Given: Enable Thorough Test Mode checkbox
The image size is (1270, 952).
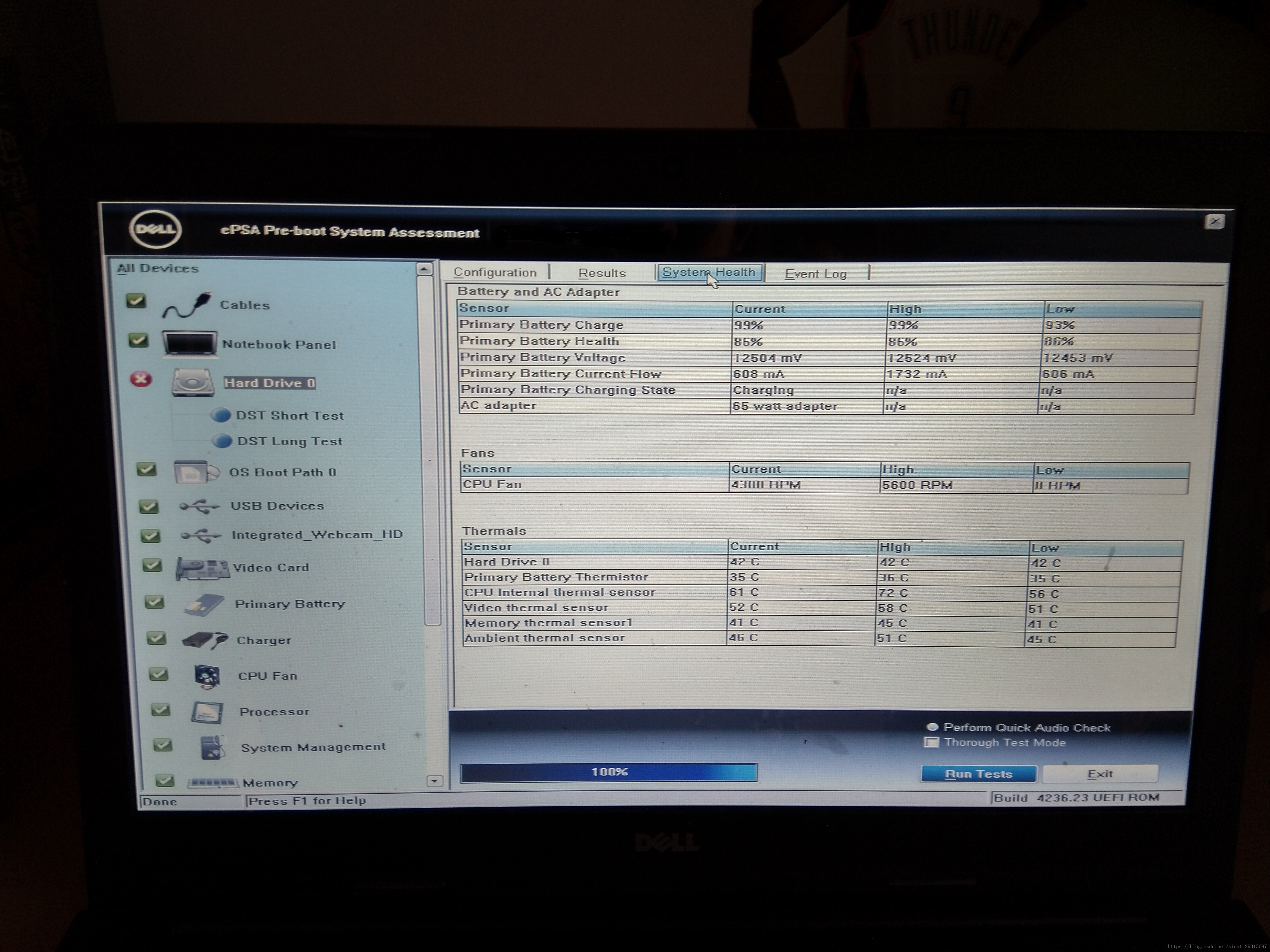Looking at the screenshot, I should pyautogui.click(x=931, y=742).
